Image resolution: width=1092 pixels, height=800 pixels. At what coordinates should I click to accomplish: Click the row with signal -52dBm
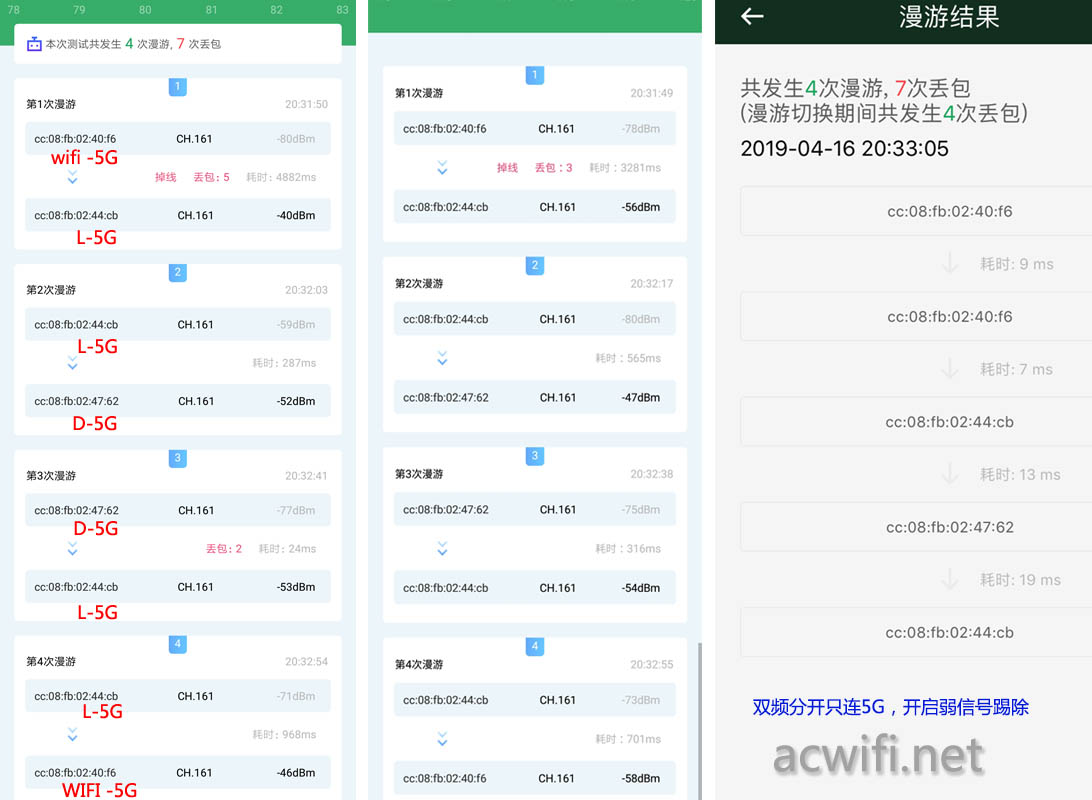[178, 401]
